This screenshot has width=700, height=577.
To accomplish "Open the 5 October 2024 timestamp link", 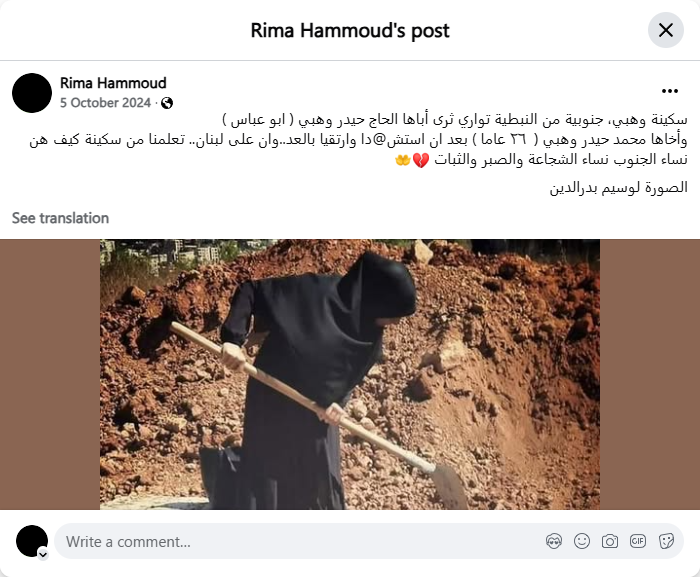I will [105, 103].
